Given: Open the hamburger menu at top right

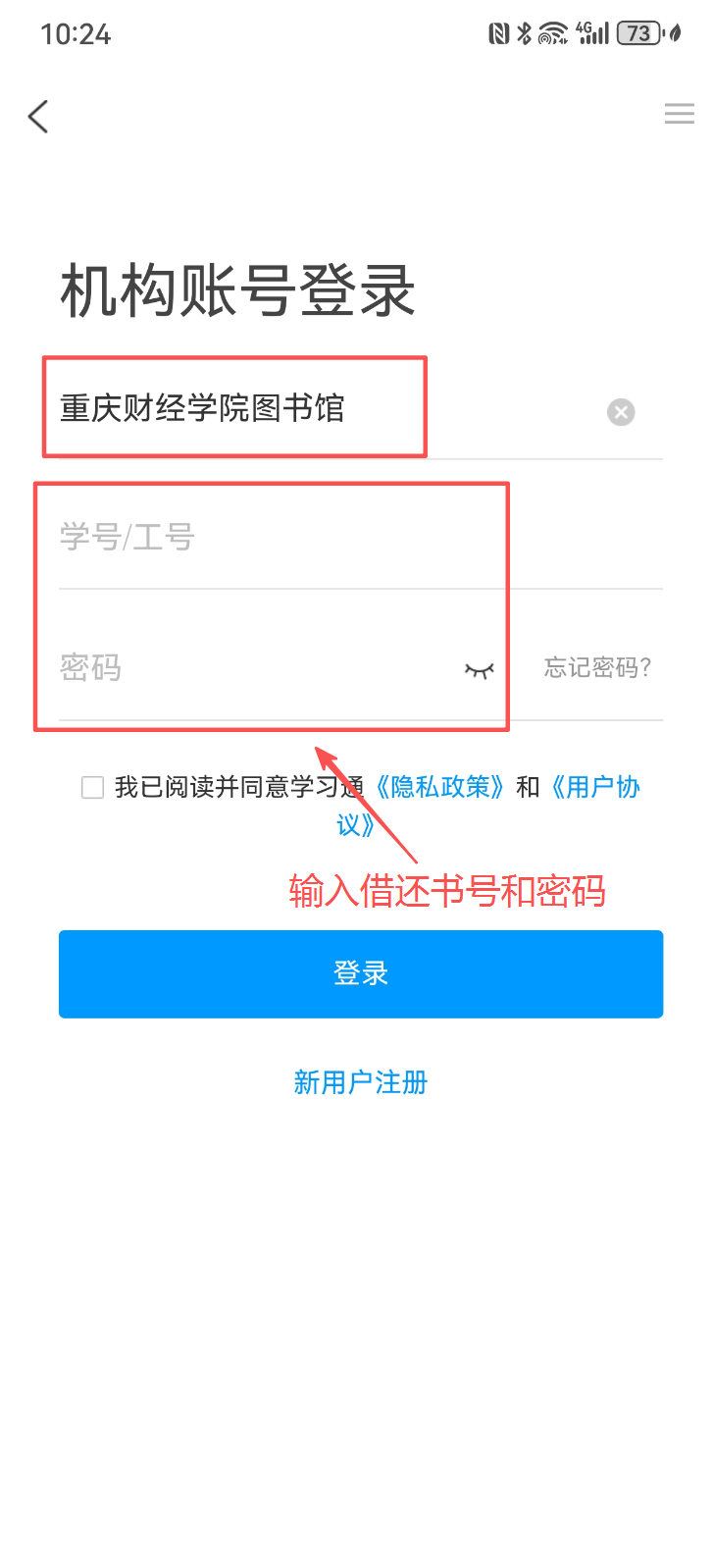Looking at the screenshot, I should pos(679,114).
